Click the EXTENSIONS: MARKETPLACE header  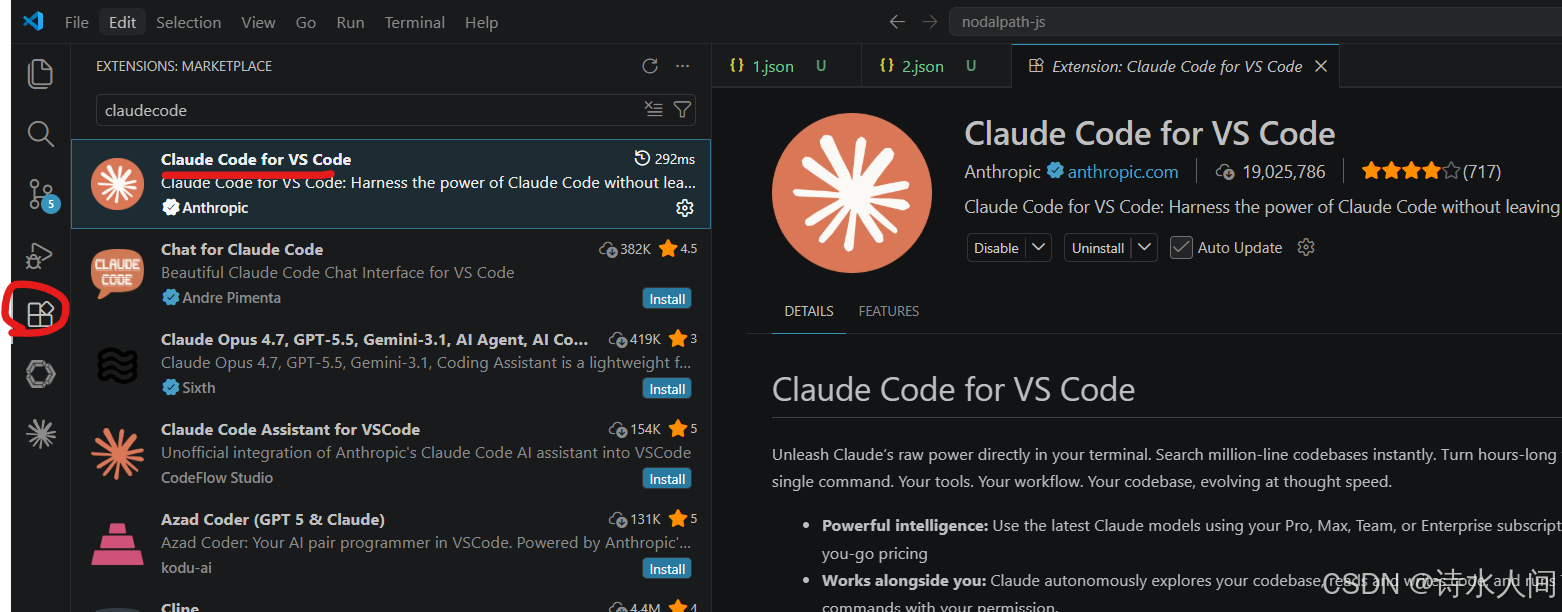184,66
